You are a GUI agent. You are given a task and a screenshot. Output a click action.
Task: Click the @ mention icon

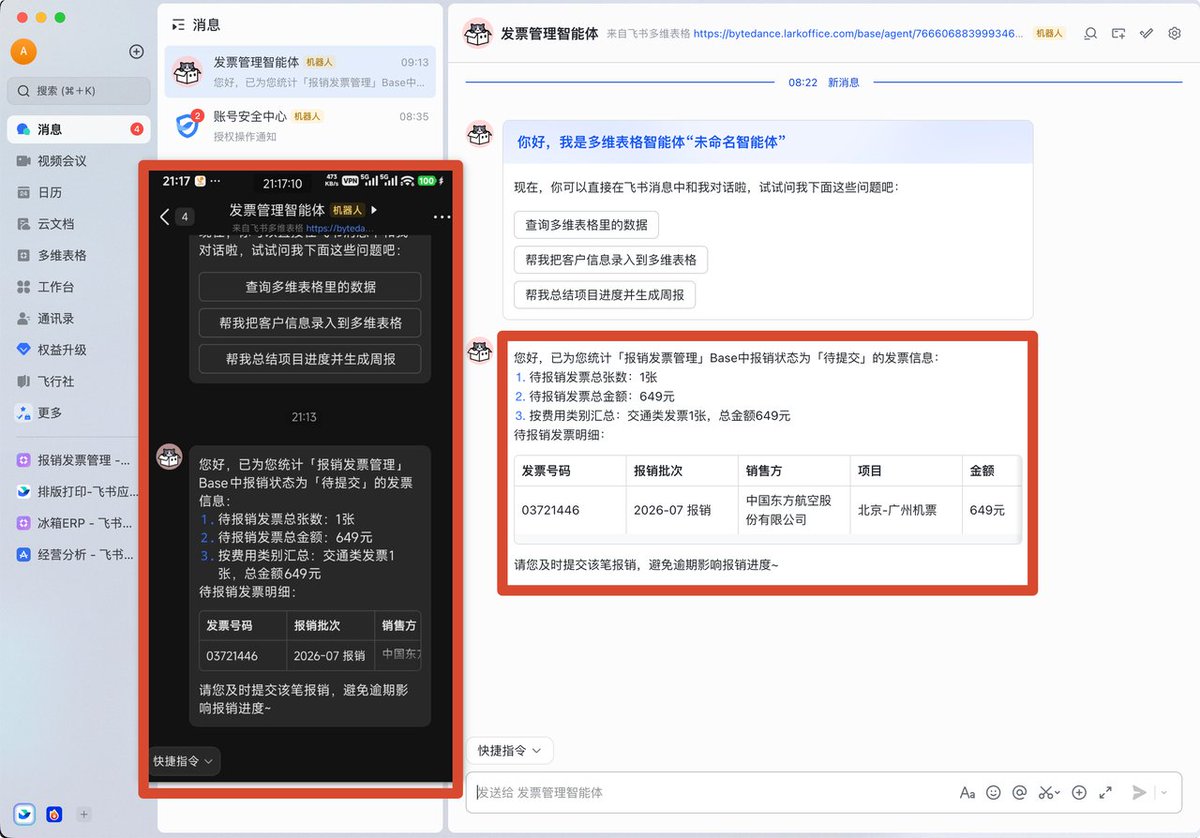1019,792
